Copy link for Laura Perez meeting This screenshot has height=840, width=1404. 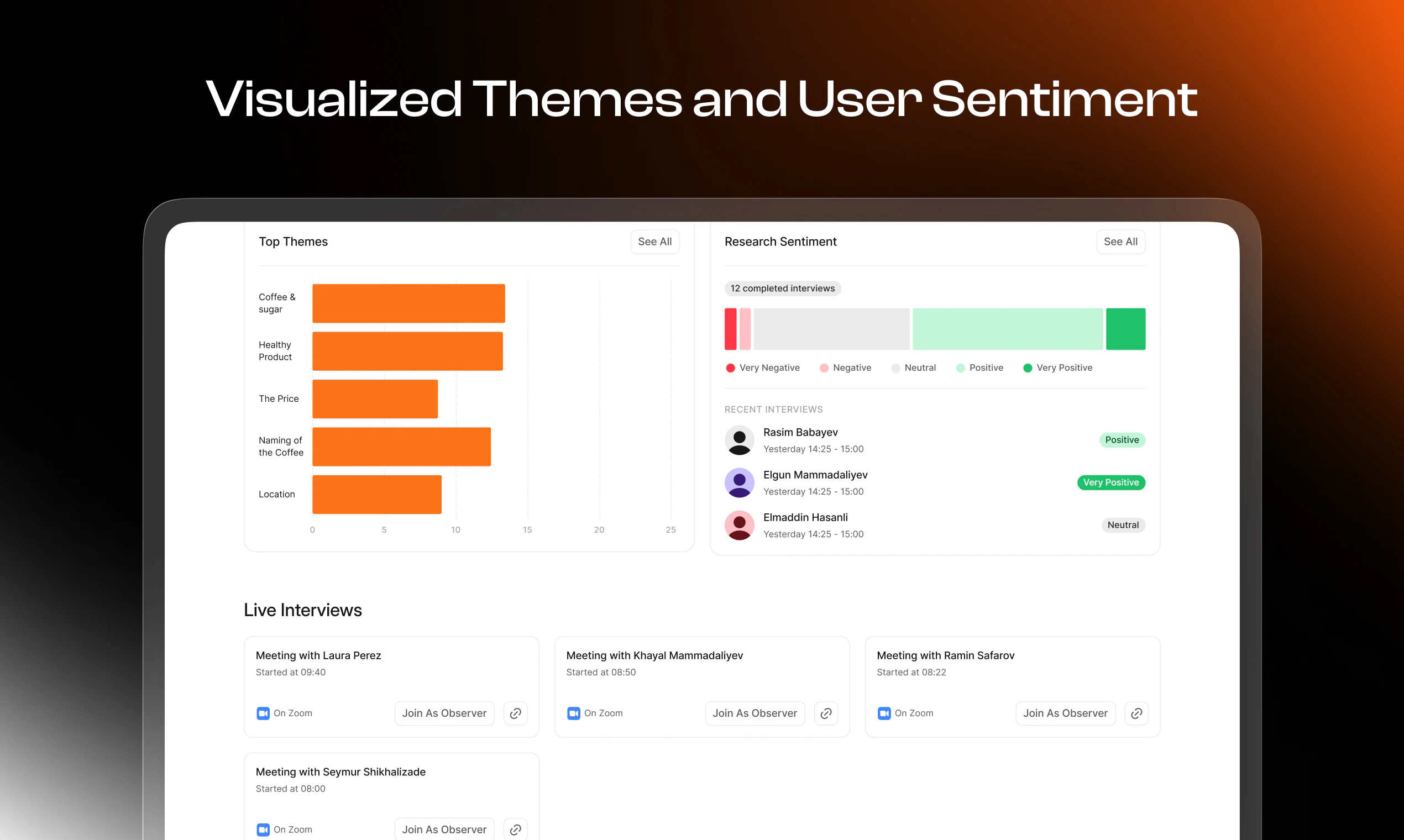(x=515, y=713)
